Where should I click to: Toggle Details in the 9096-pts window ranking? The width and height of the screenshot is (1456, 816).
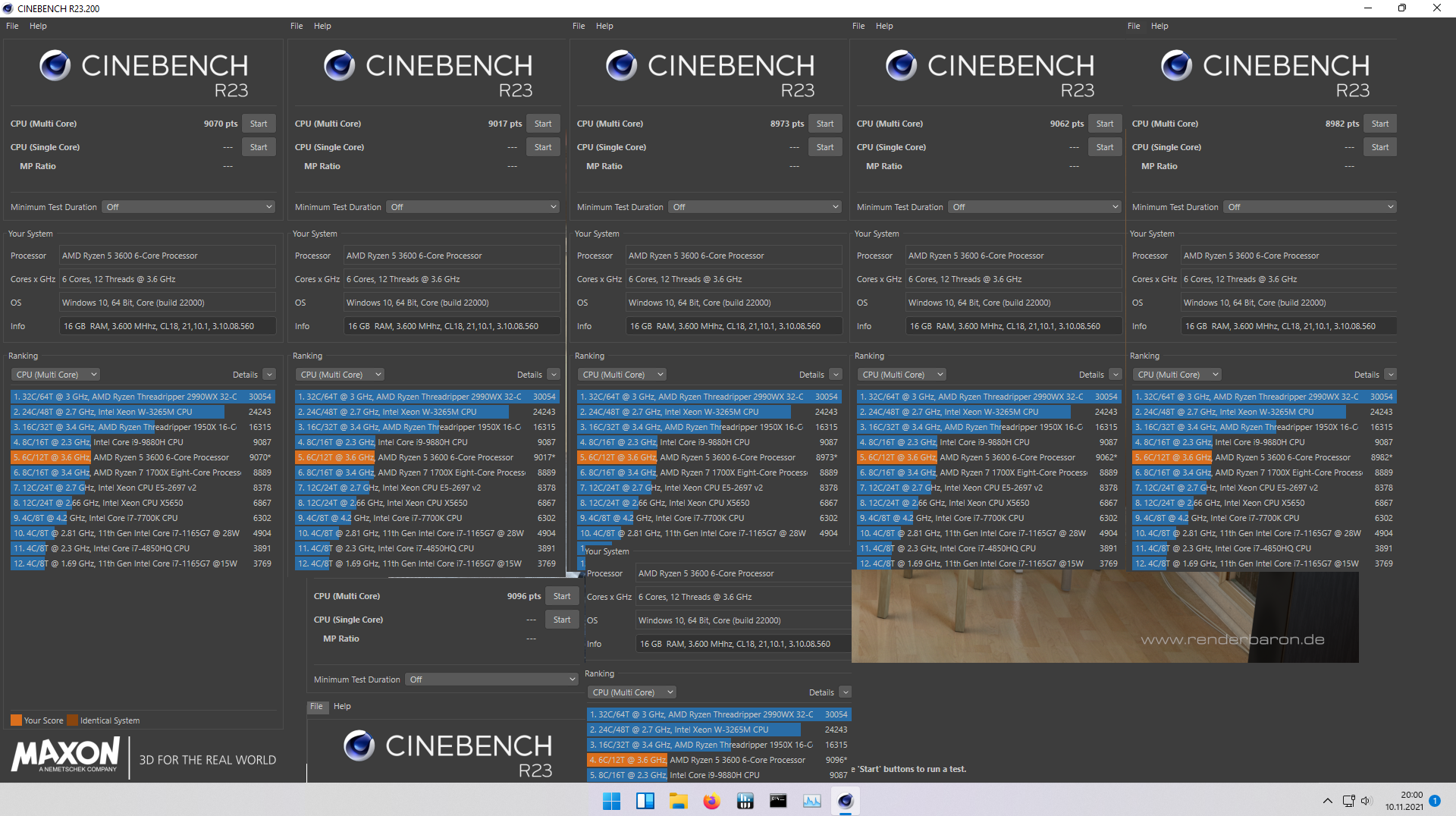click(x=846, y=692)
